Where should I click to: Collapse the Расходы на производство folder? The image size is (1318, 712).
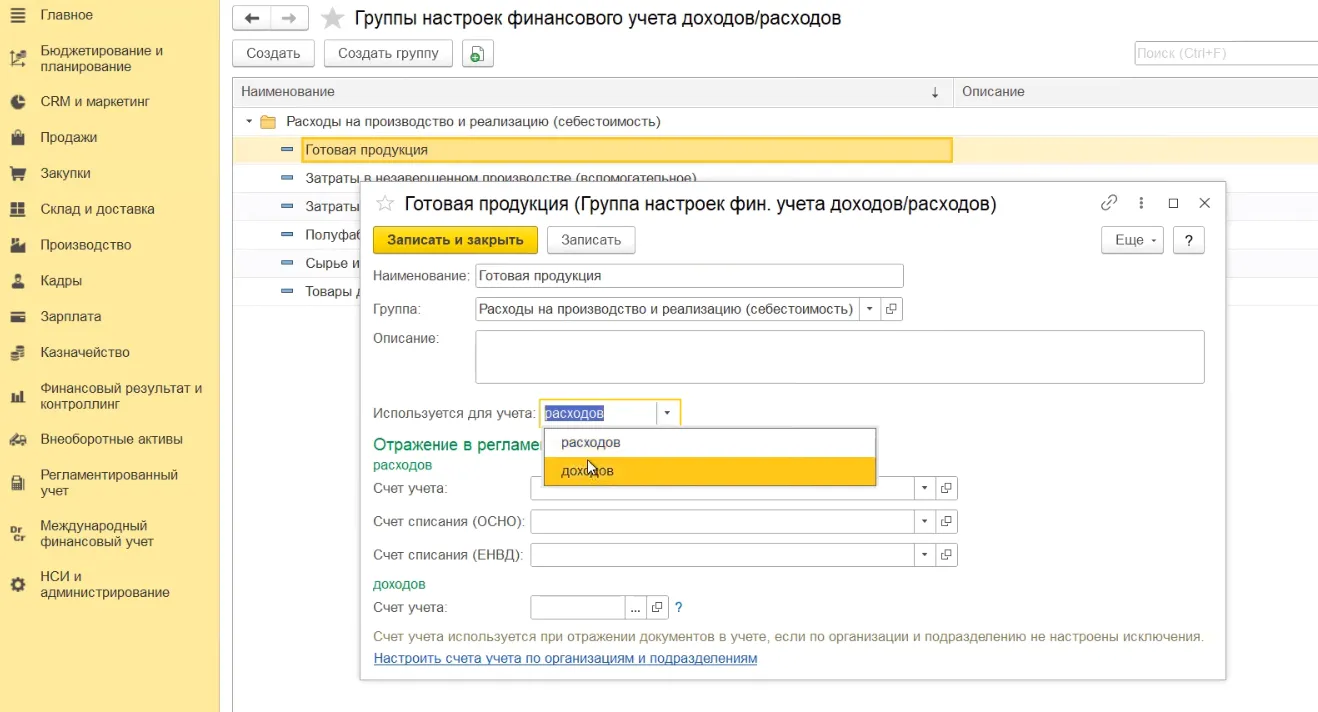(x=248, y=122)
